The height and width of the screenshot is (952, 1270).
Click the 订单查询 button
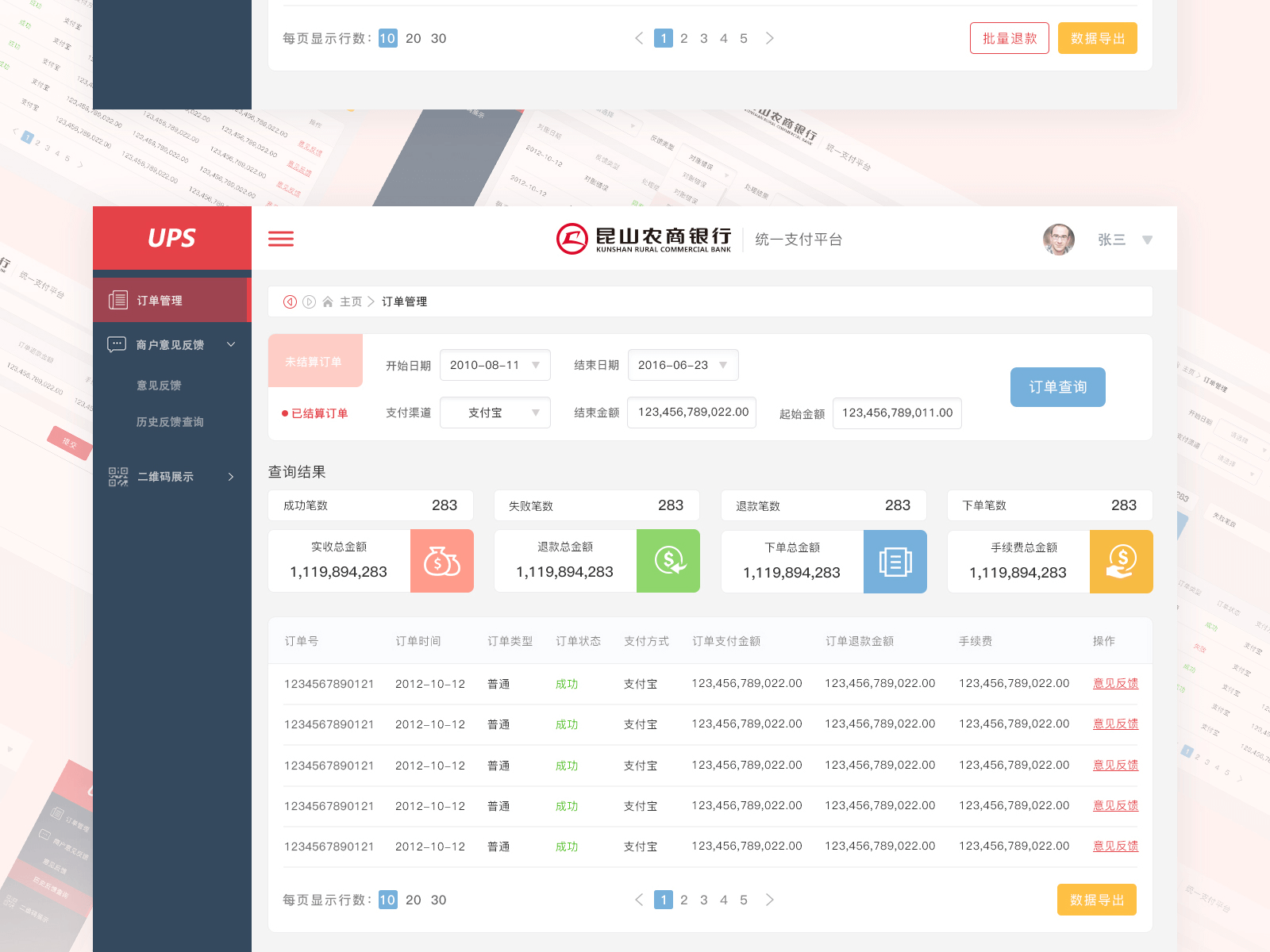point(1057,387)
